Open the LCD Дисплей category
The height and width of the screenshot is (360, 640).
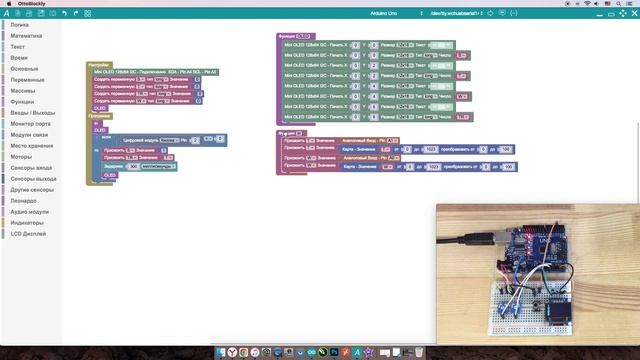(x=28, y=234)
